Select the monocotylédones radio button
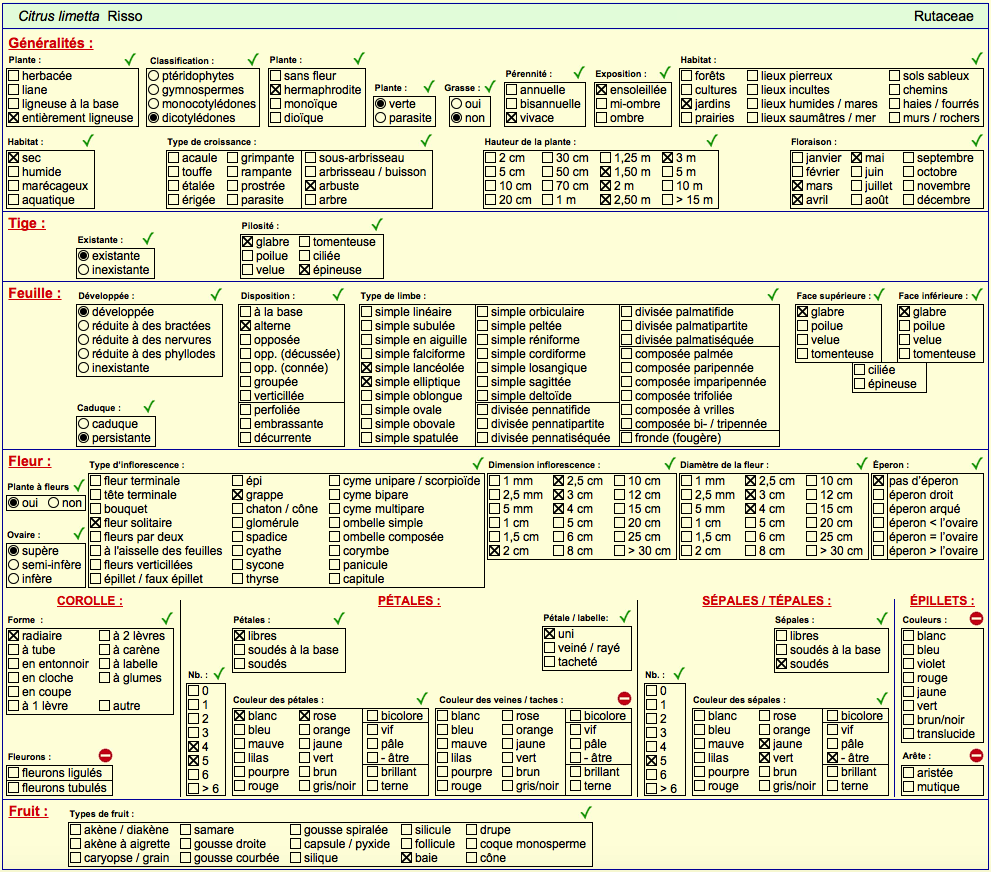 tap(154, 104)
